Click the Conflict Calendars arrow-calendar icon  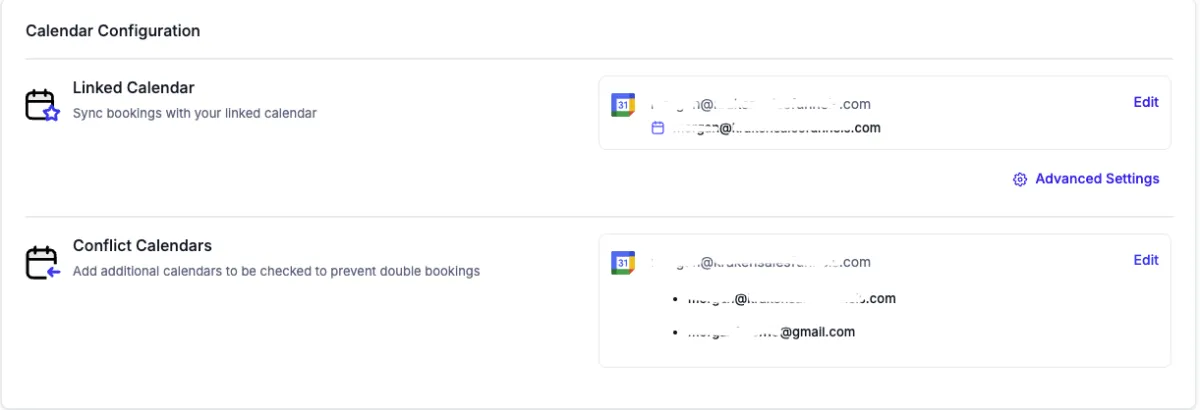tap(43, 262)
